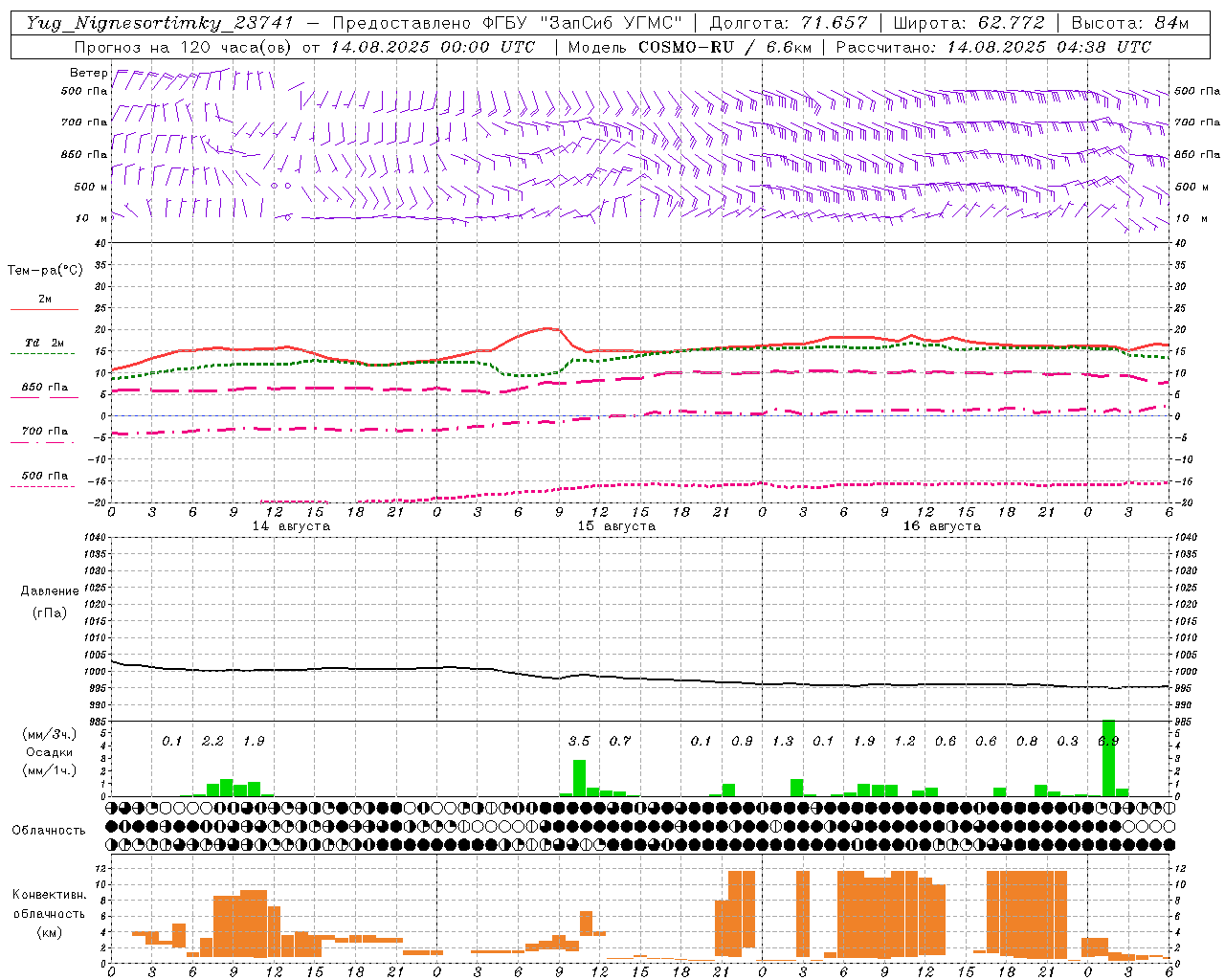Select the precipitation value 6.9
The height and width of the screenshot is (980, 1225).
pyautogui.click(x=1108, y=742)
